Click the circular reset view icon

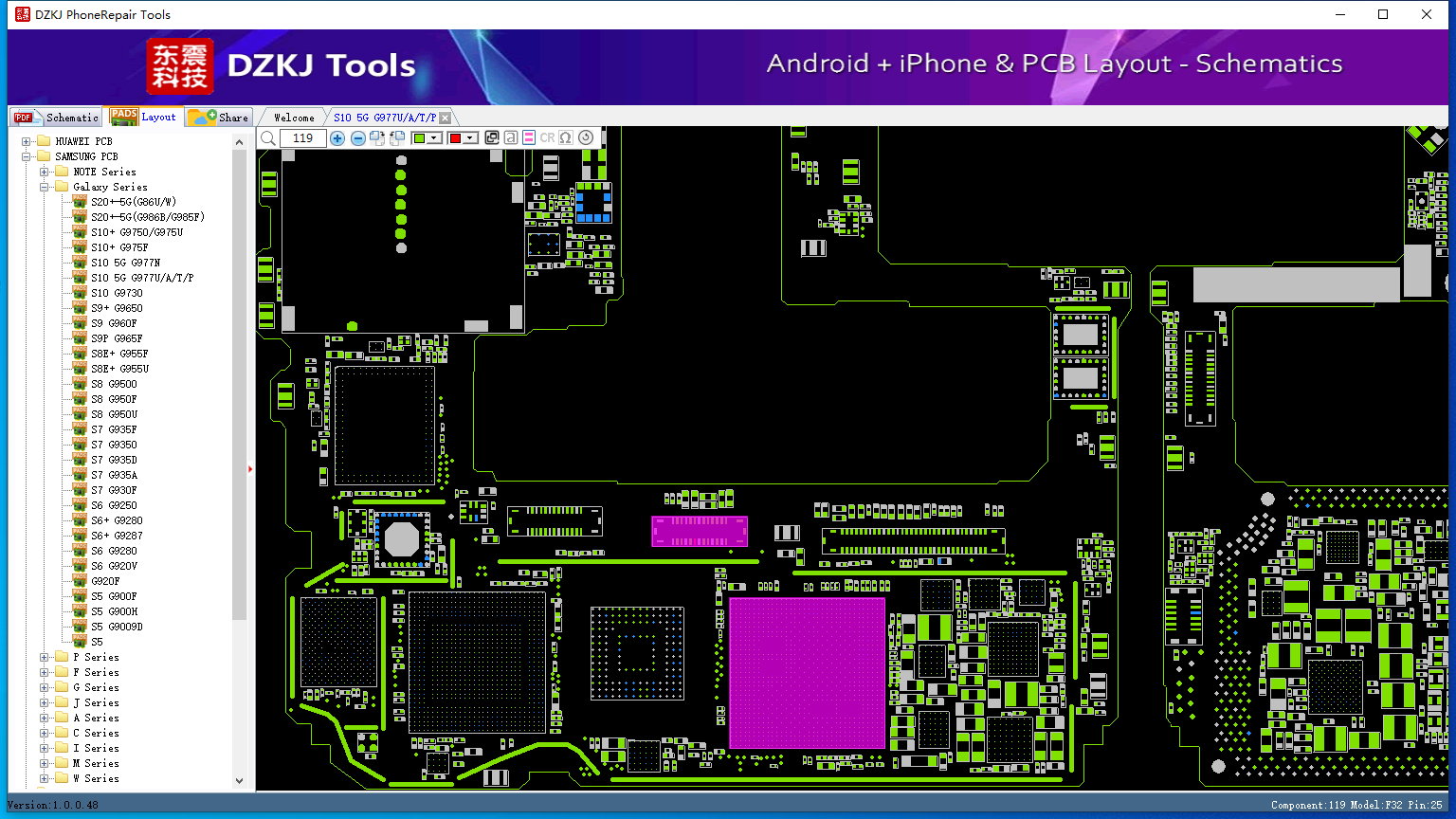pyautogui.click(x=586, y=138)
